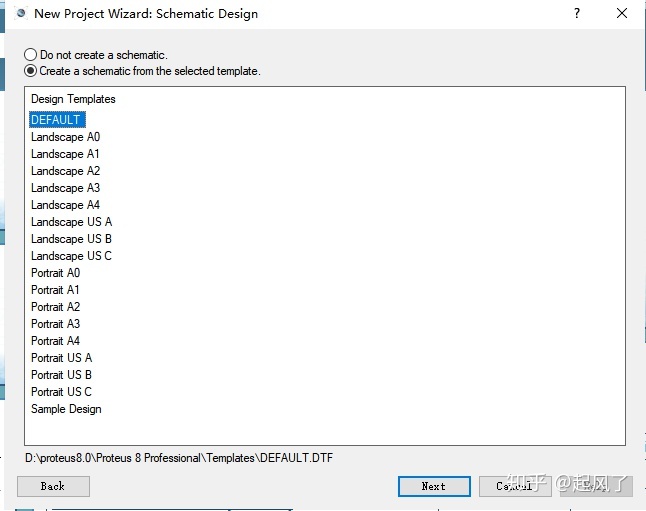This screenshot has height=511, width=646.
Task: Pick the Portrait US B template
Action: 61,375
